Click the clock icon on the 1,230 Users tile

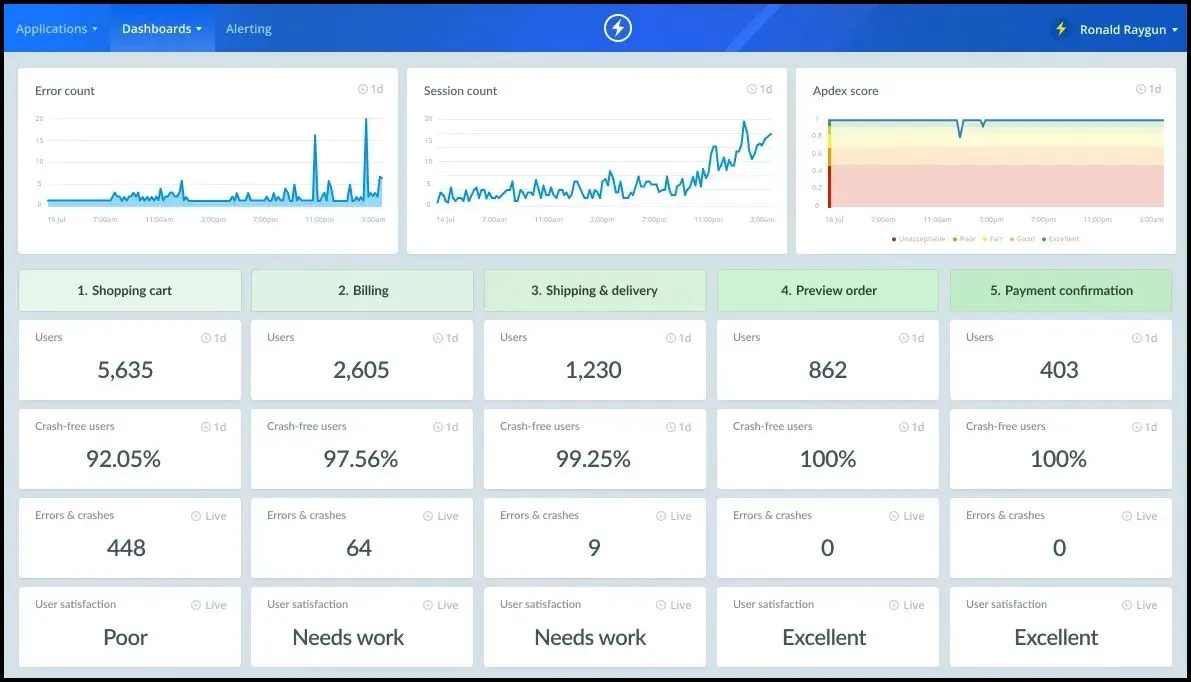(671, 338)
